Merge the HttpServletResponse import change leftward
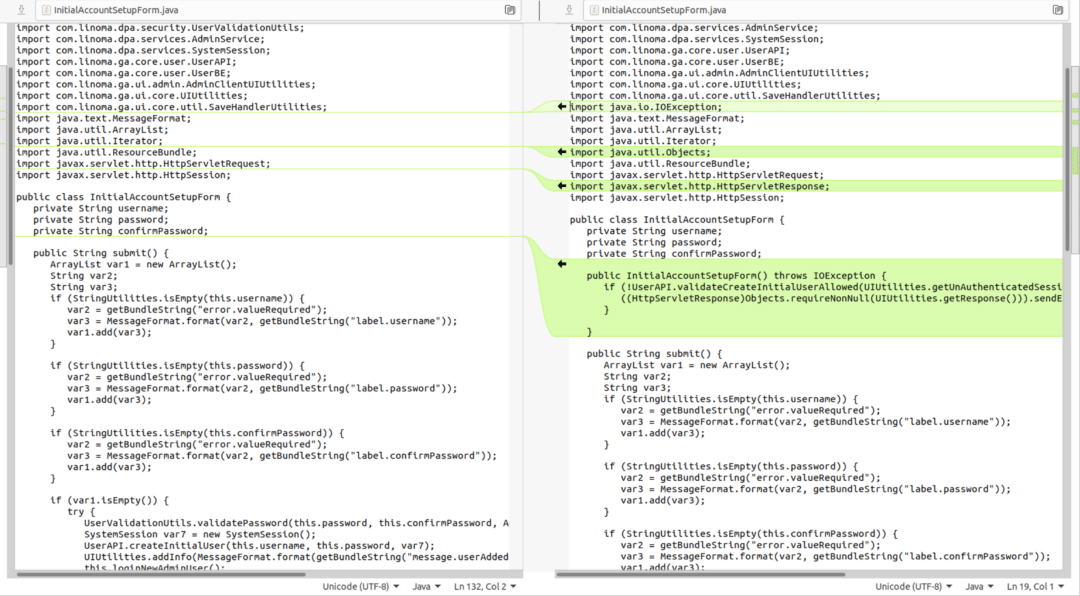The width and height of the screenshot is (1080, 596). 560,186
